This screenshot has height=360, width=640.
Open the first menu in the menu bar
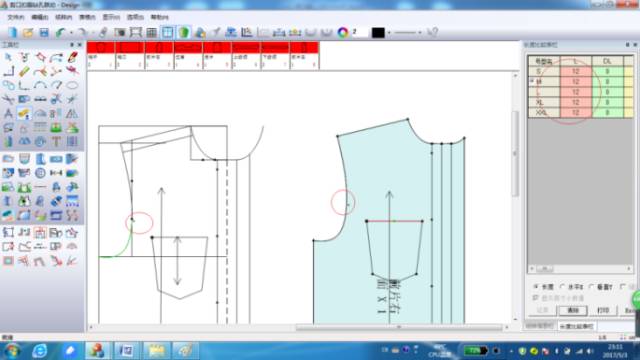coord(16,17)
